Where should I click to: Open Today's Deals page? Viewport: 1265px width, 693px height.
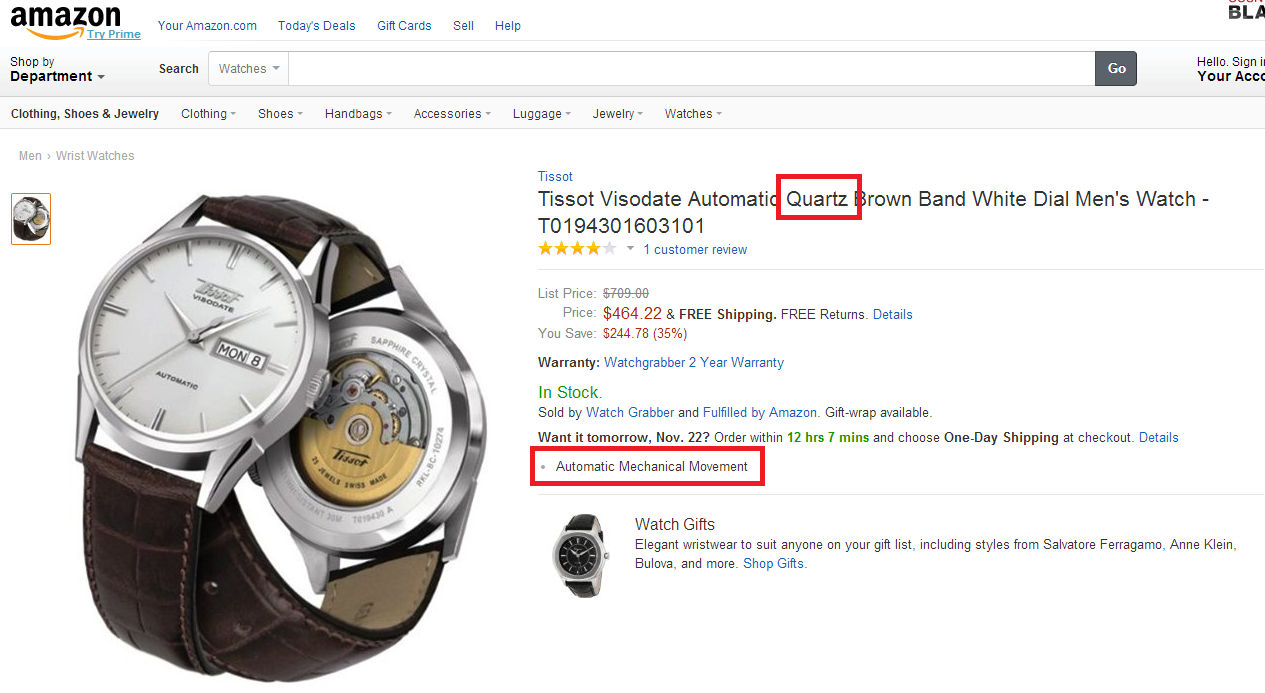(x=316, y=26)
